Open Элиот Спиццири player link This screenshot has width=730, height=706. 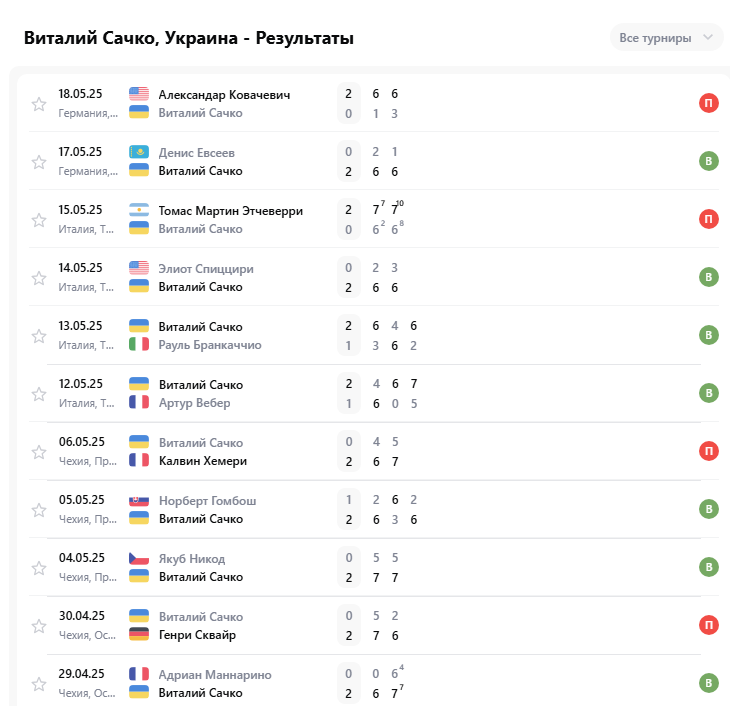[x=206, y=269]
